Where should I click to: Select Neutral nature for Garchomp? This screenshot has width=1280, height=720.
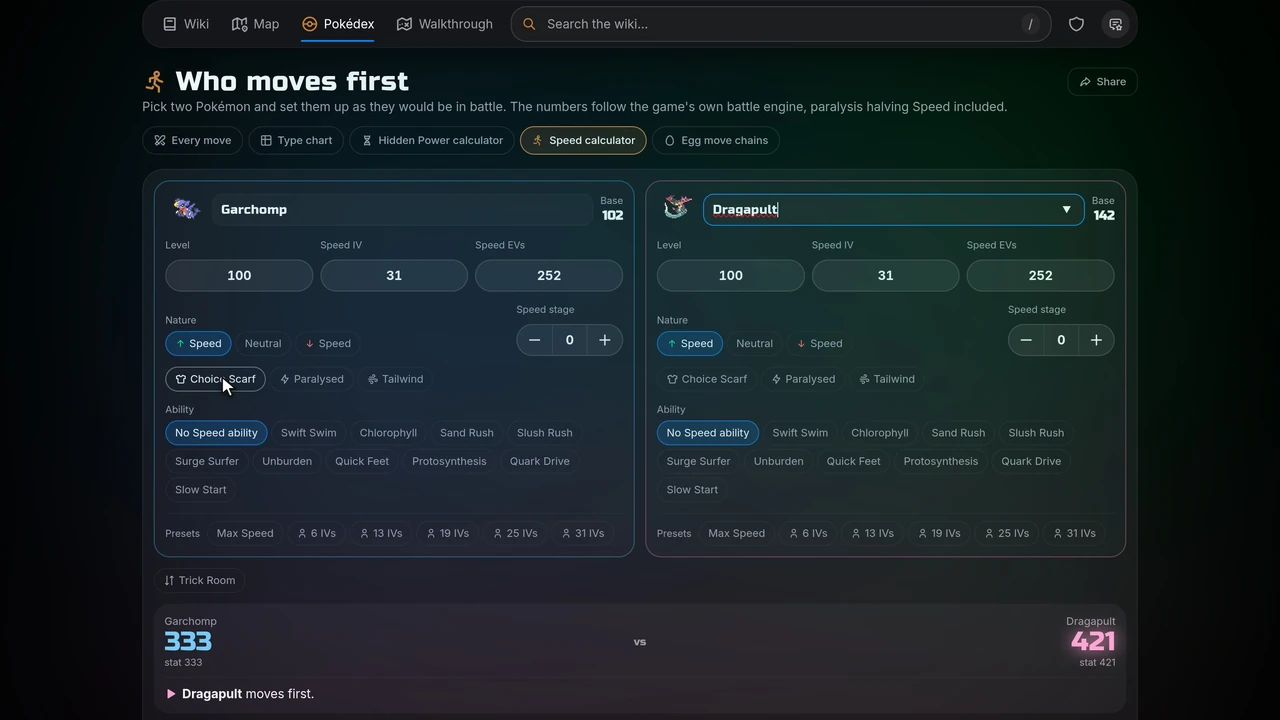tap(263, 343)
